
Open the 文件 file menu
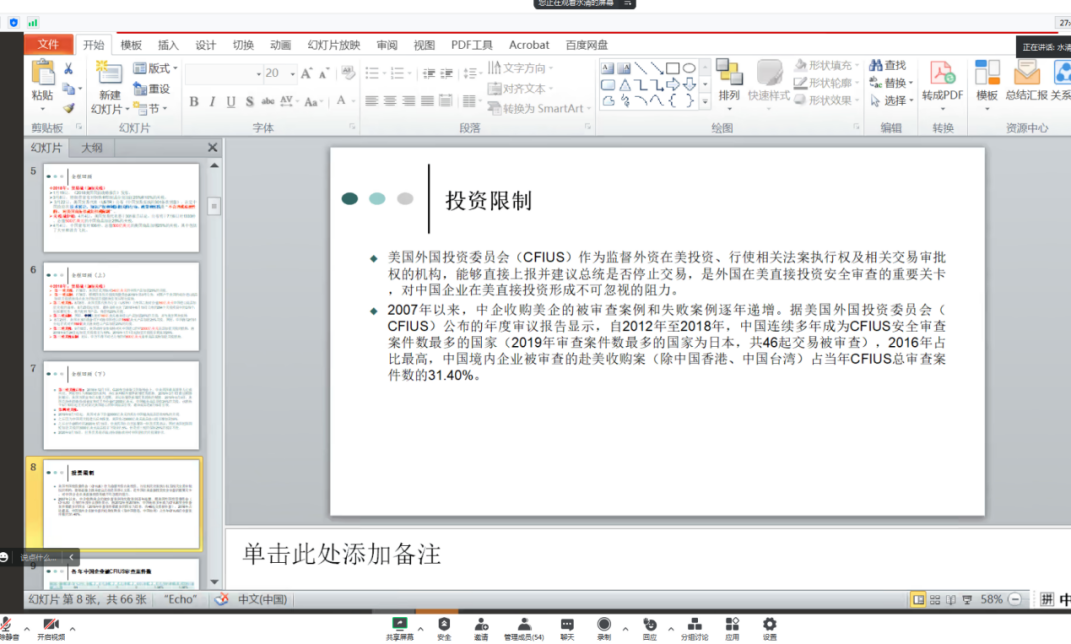pyautogui.click(x=48, y=45)
